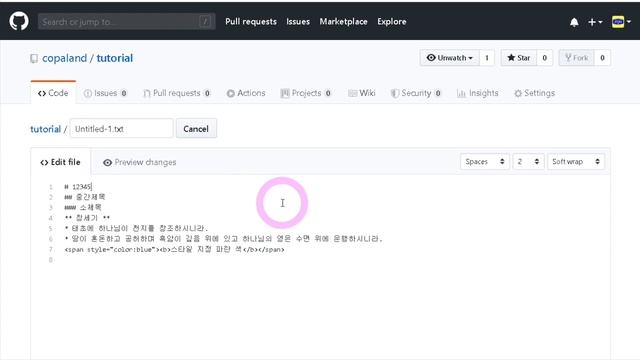Open the Insights tab
Viewport: 640px width, 360px height.
coord(478,93)
